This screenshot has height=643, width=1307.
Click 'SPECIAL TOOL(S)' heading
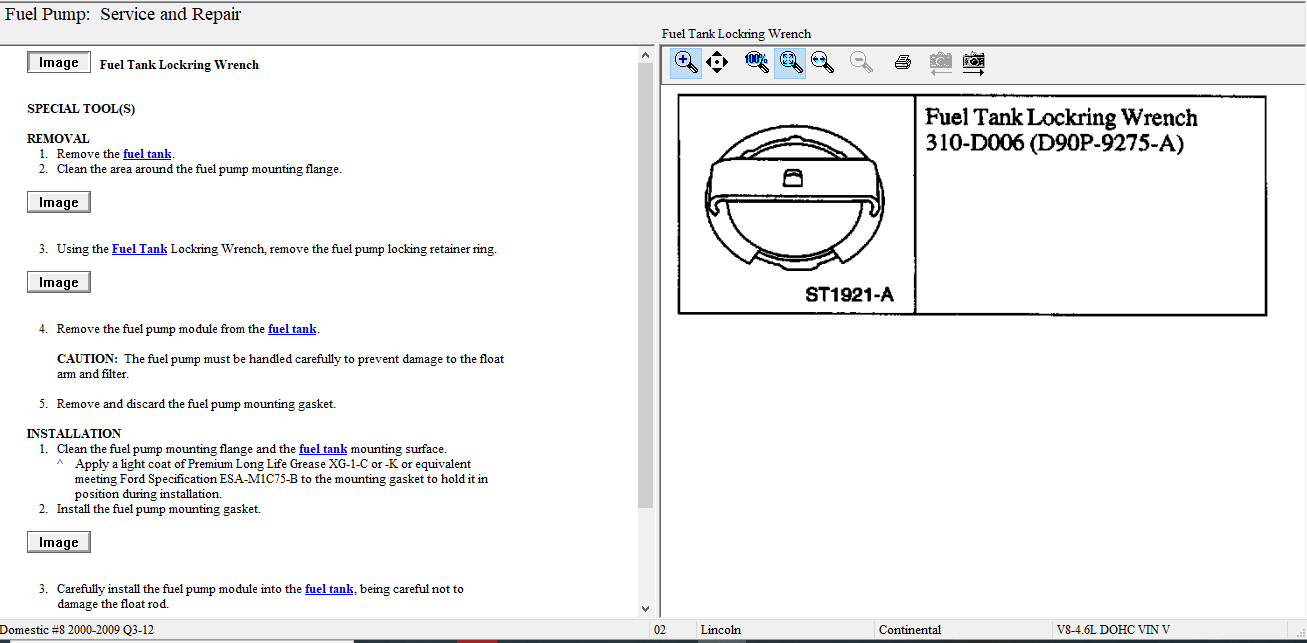81,109
